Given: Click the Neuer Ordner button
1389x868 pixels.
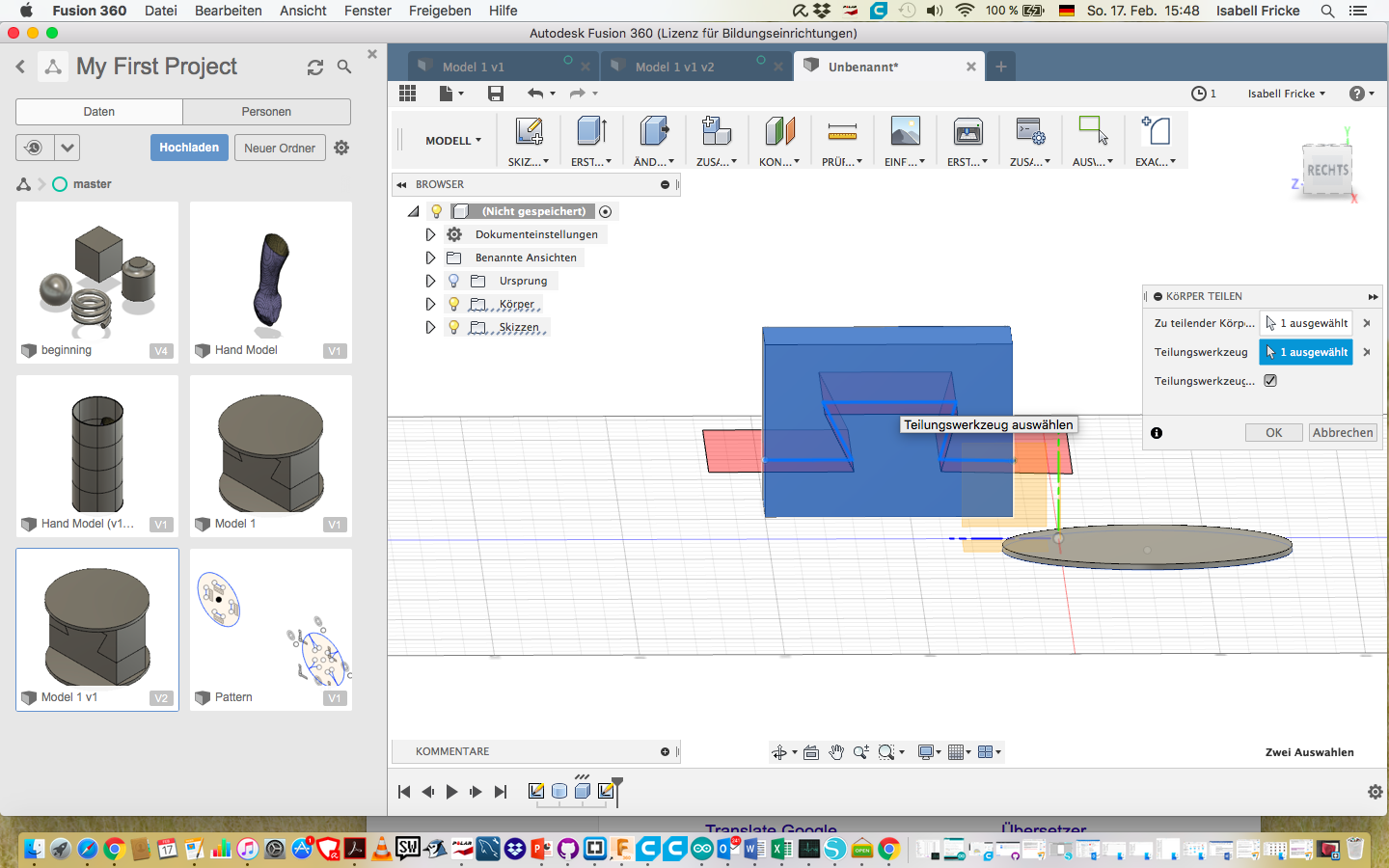Looking at the screenshot, I should (x=280, y=148).
